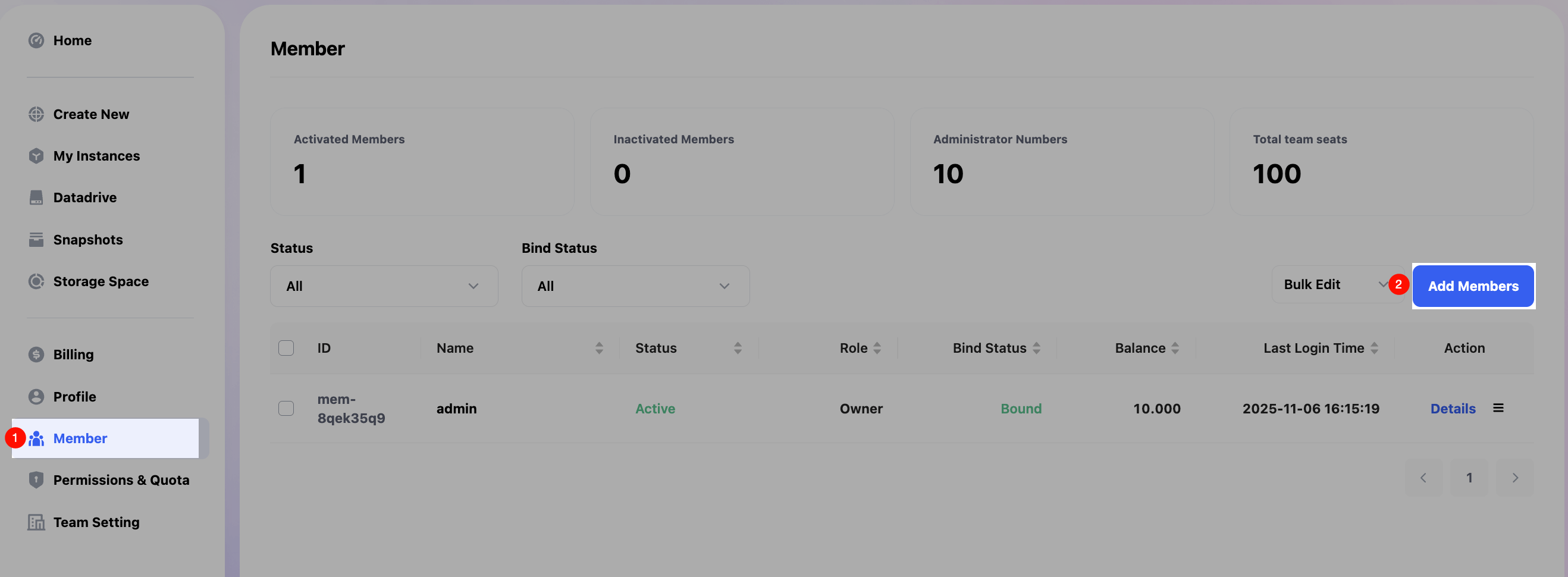Click the Create New globe icon

[x=36, y=114]
